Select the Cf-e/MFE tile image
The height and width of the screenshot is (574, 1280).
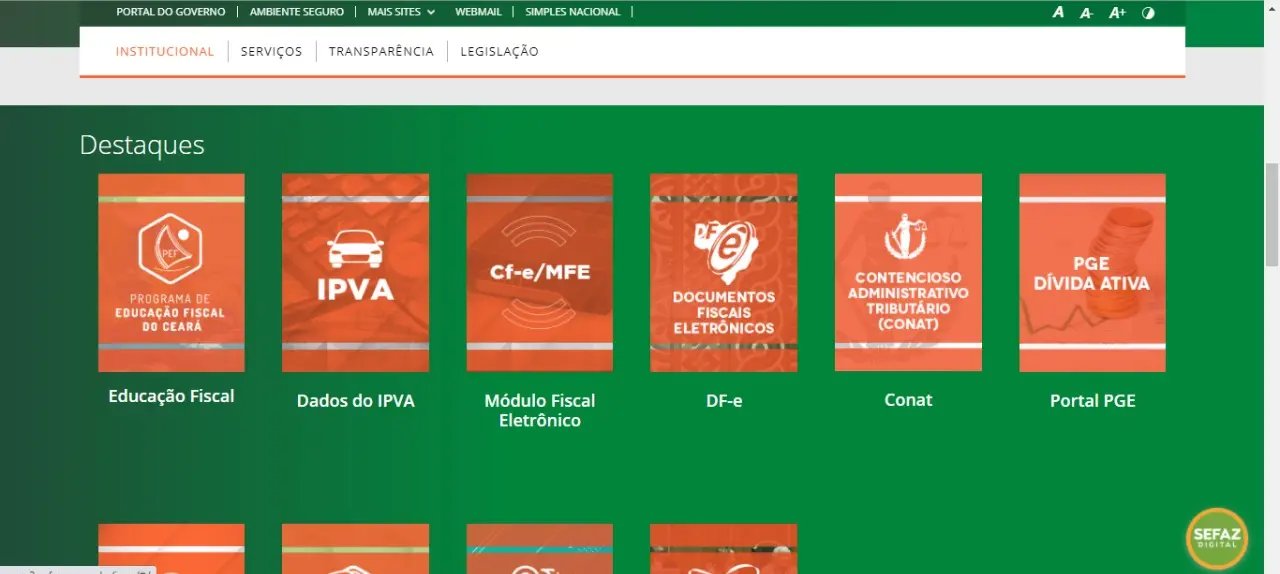click(x=539, y=272)
